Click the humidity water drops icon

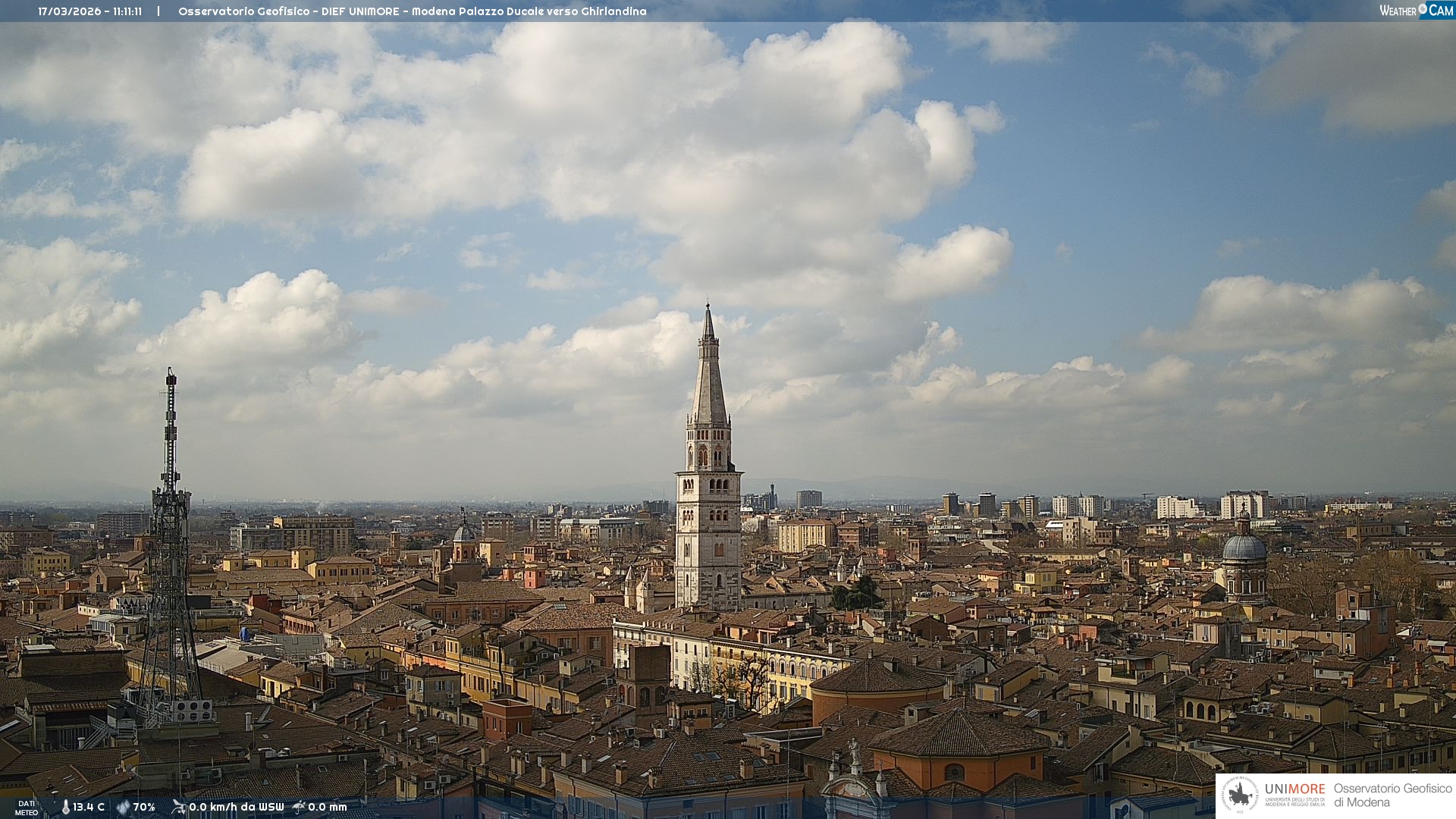tap(123, 807)
